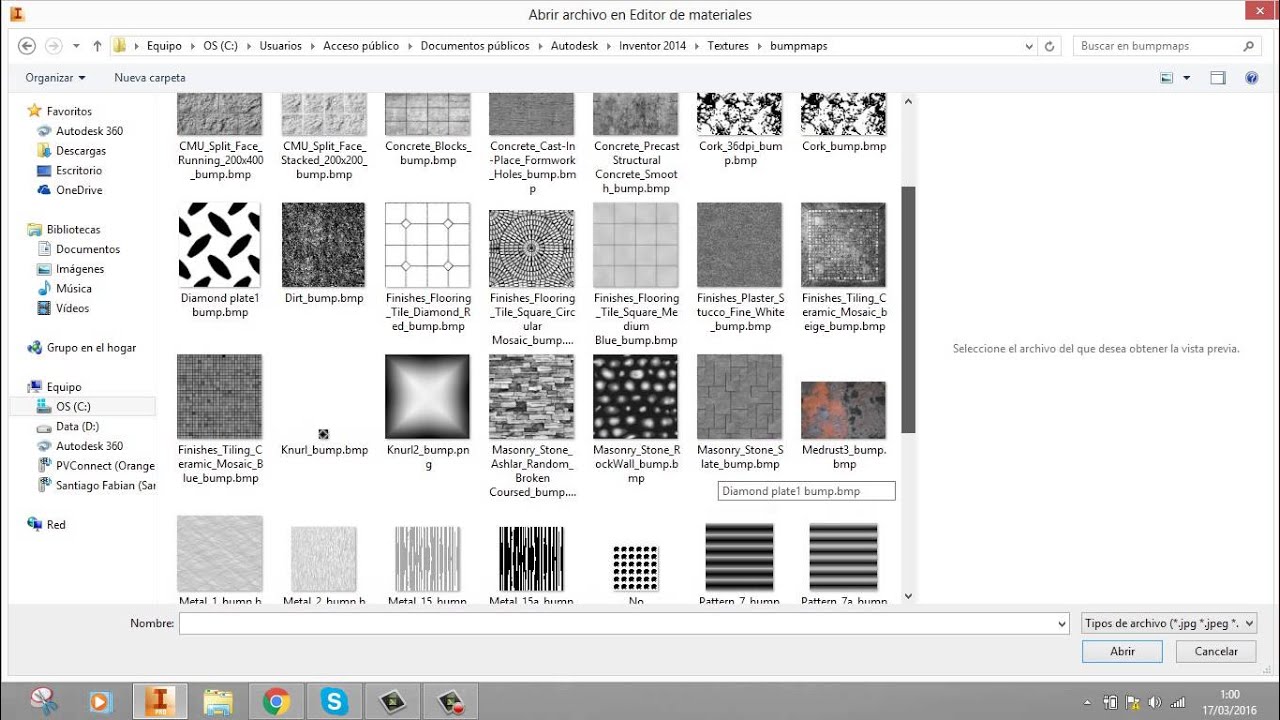Open the Organizar menu
The width and height of the screenshot is (1280, 720).
(x=56, y=78)
